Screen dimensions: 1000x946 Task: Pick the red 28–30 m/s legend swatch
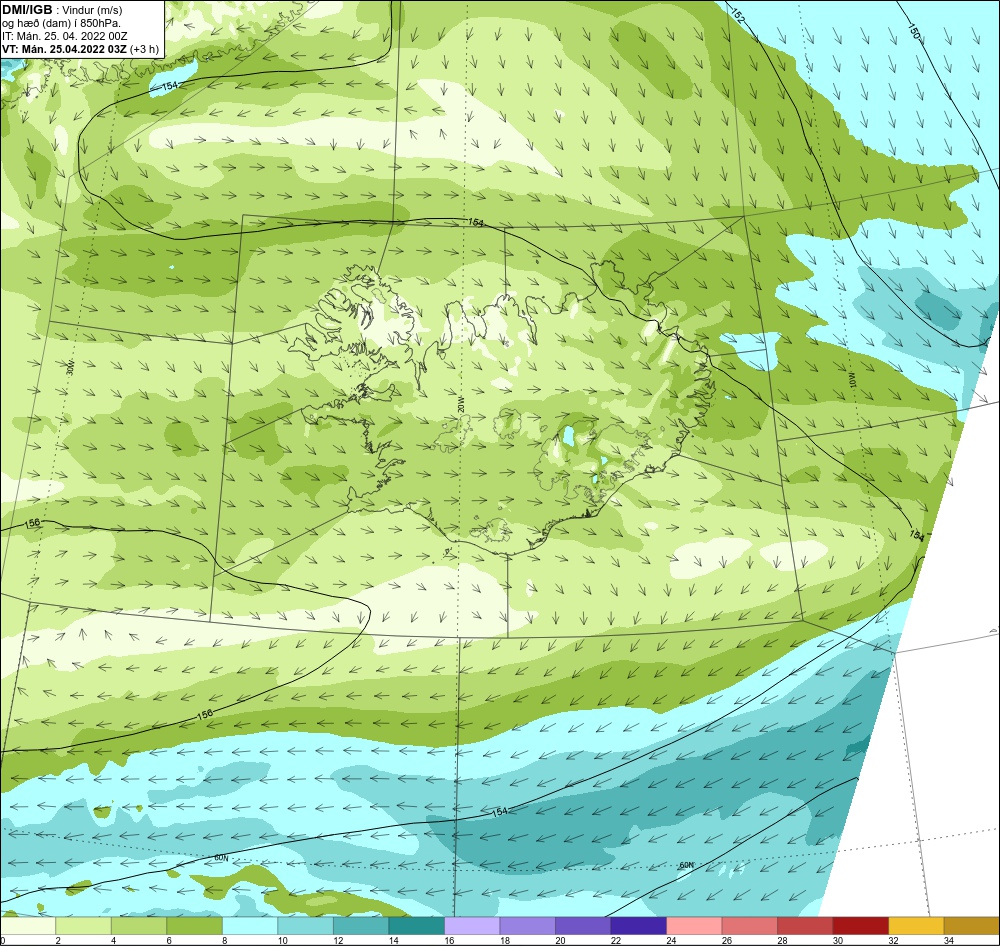point(805,926)
